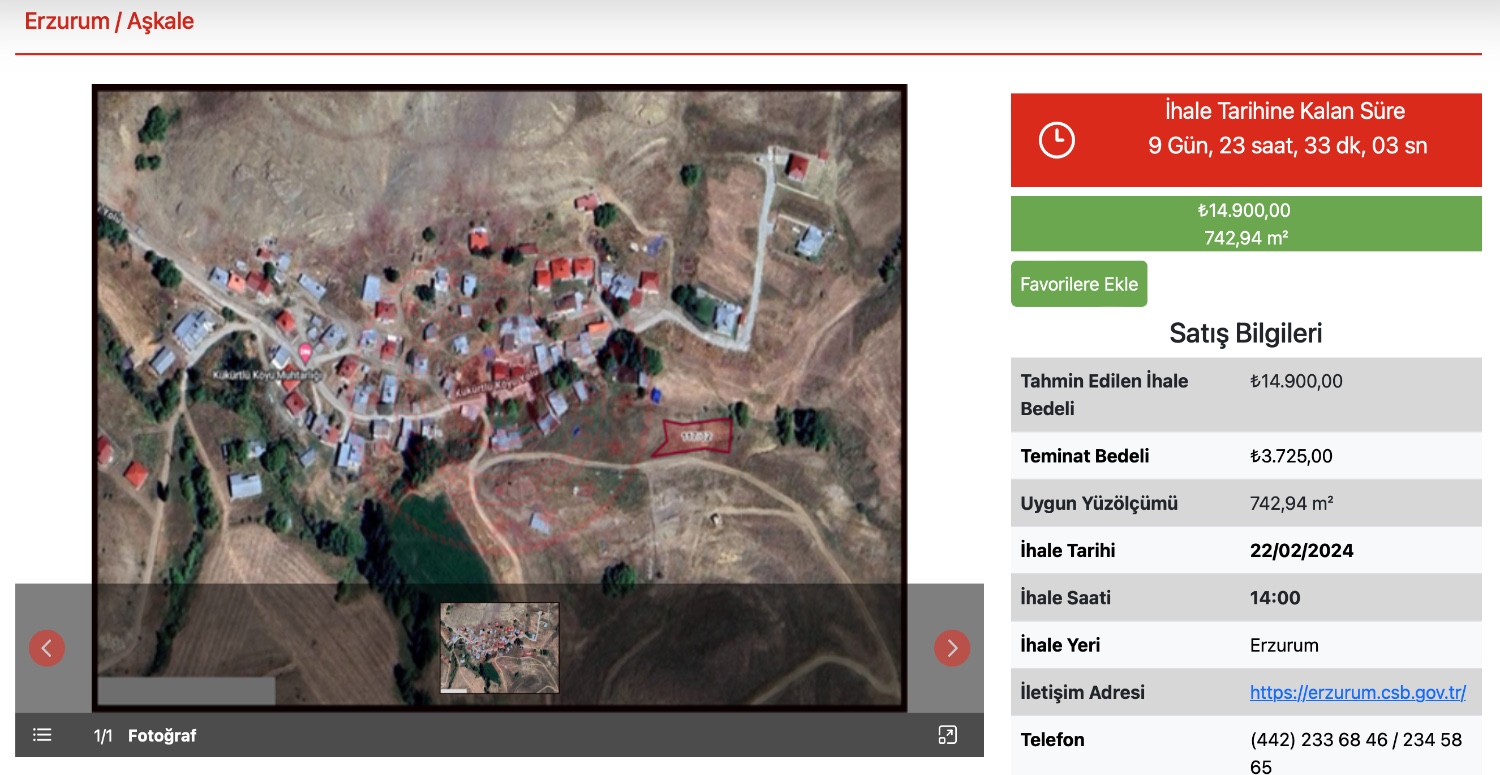Image resolution: width=1500 pixels, height=775 pixels.
Task: Click the clock icon in countdown banner
Action: pos(1057,140)
